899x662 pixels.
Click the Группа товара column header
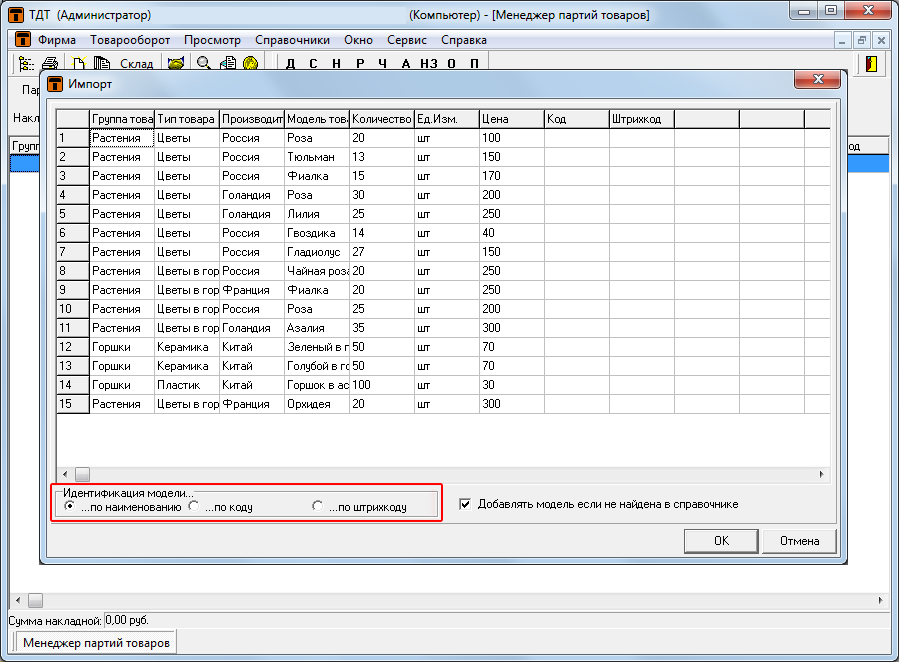122,119
